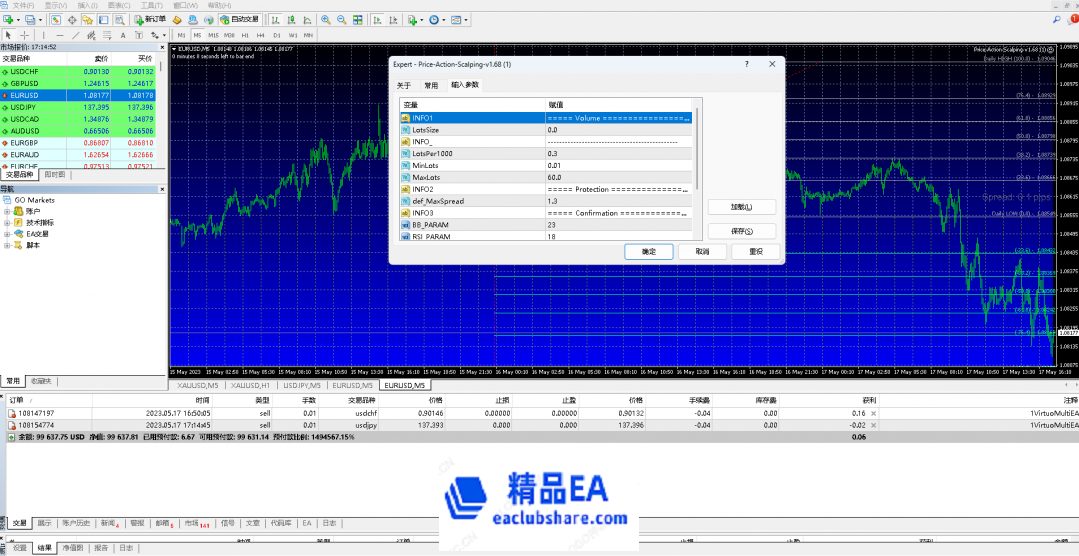This screenshot has height=556, width=1079.
Task: Click the 确定 button in dialog
Action: pos(648,251)
